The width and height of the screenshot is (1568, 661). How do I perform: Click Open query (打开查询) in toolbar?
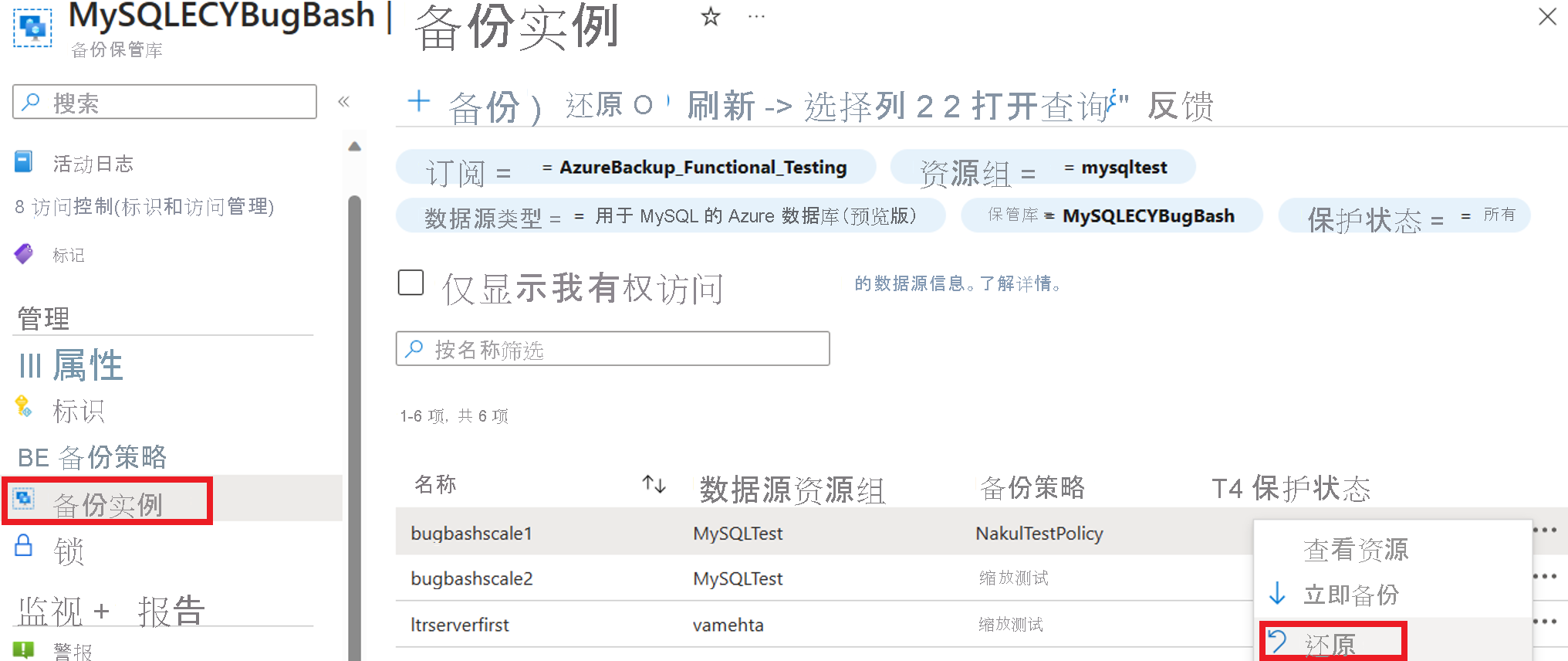pos(1041,106)
